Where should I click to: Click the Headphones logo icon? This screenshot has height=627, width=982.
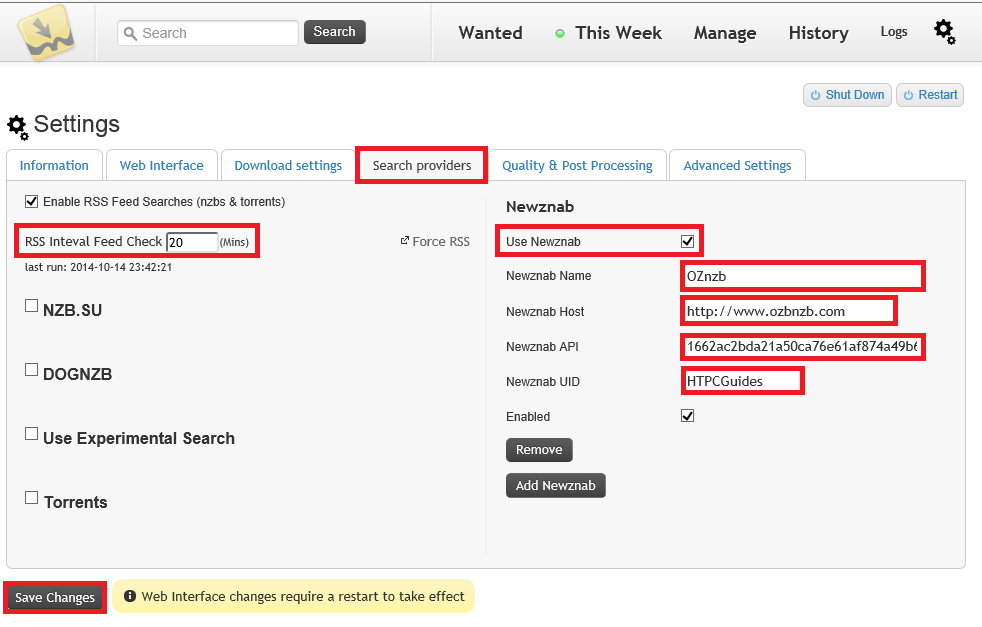(x=49, y=32)
